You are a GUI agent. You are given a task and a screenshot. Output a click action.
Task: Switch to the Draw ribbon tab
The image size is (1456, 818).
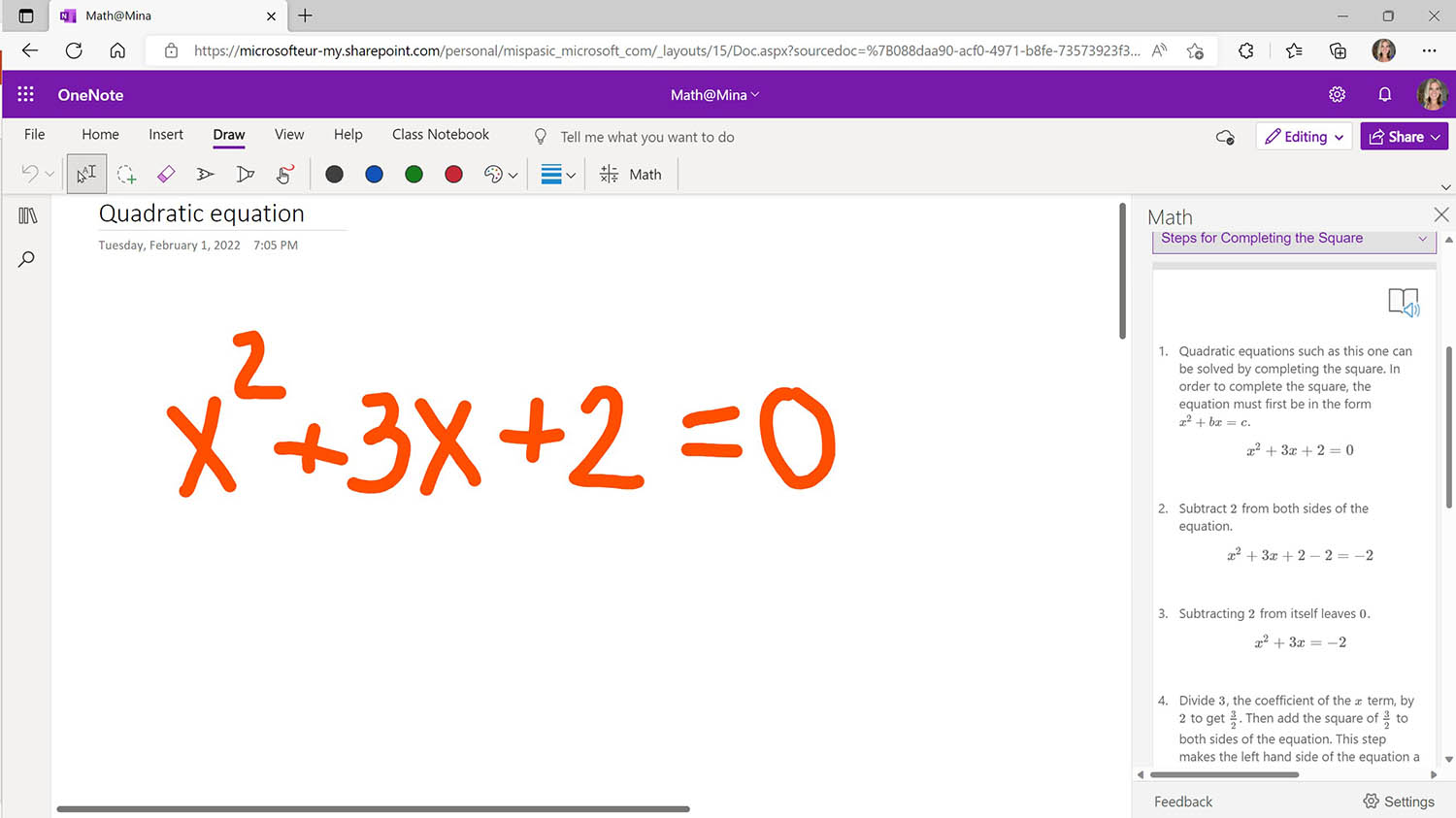(x=228, y=135)
